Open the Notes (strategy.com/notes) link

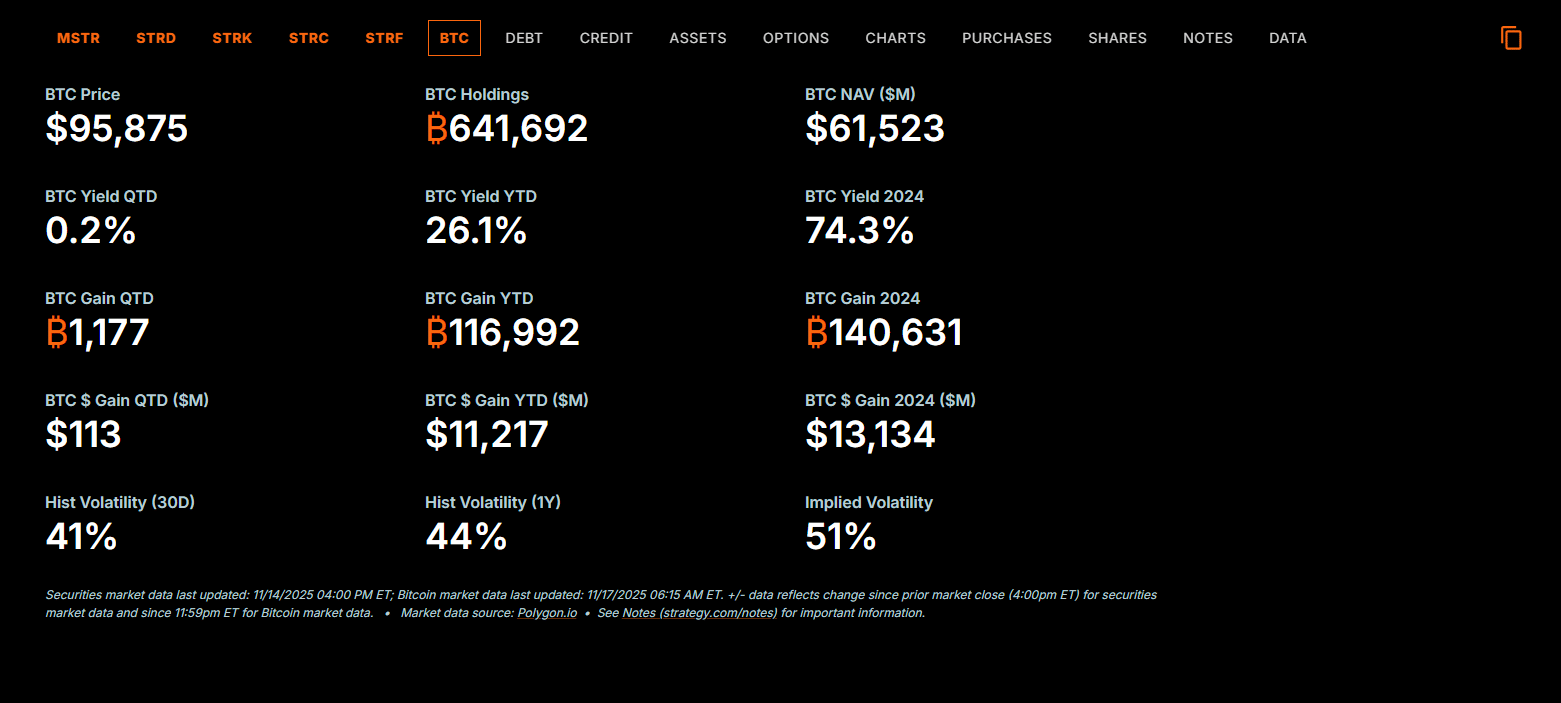[699, 613]
